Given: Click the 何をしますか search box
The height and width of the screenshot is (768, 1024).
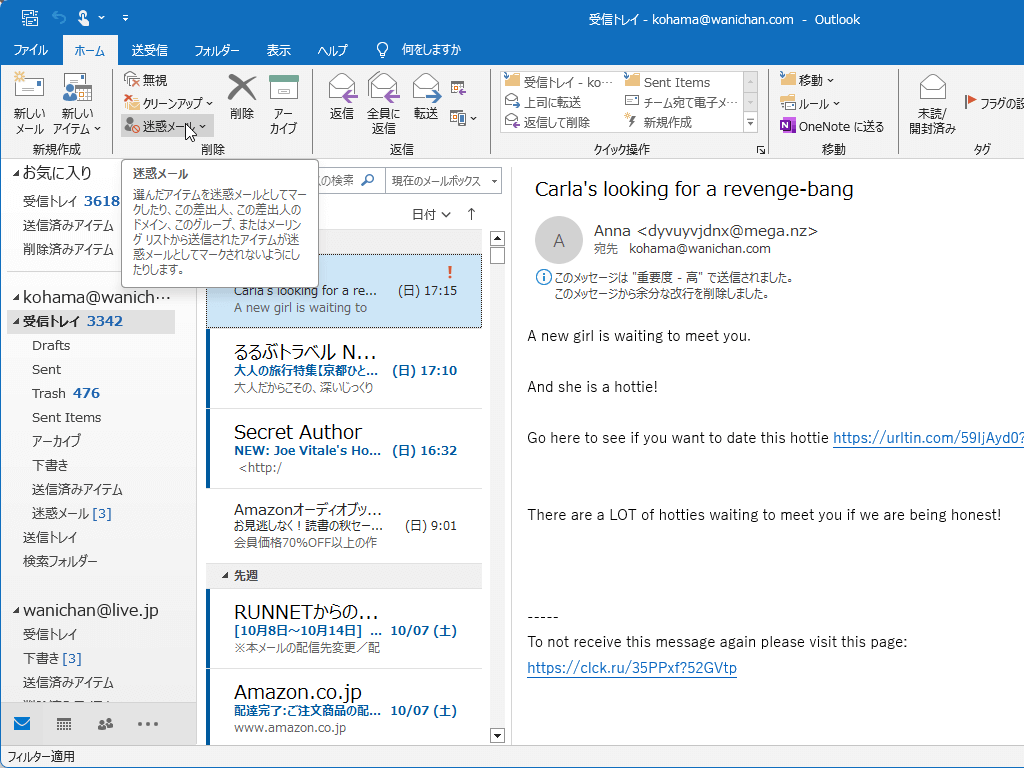Looking at the screenshot, I should click(419, 50).
